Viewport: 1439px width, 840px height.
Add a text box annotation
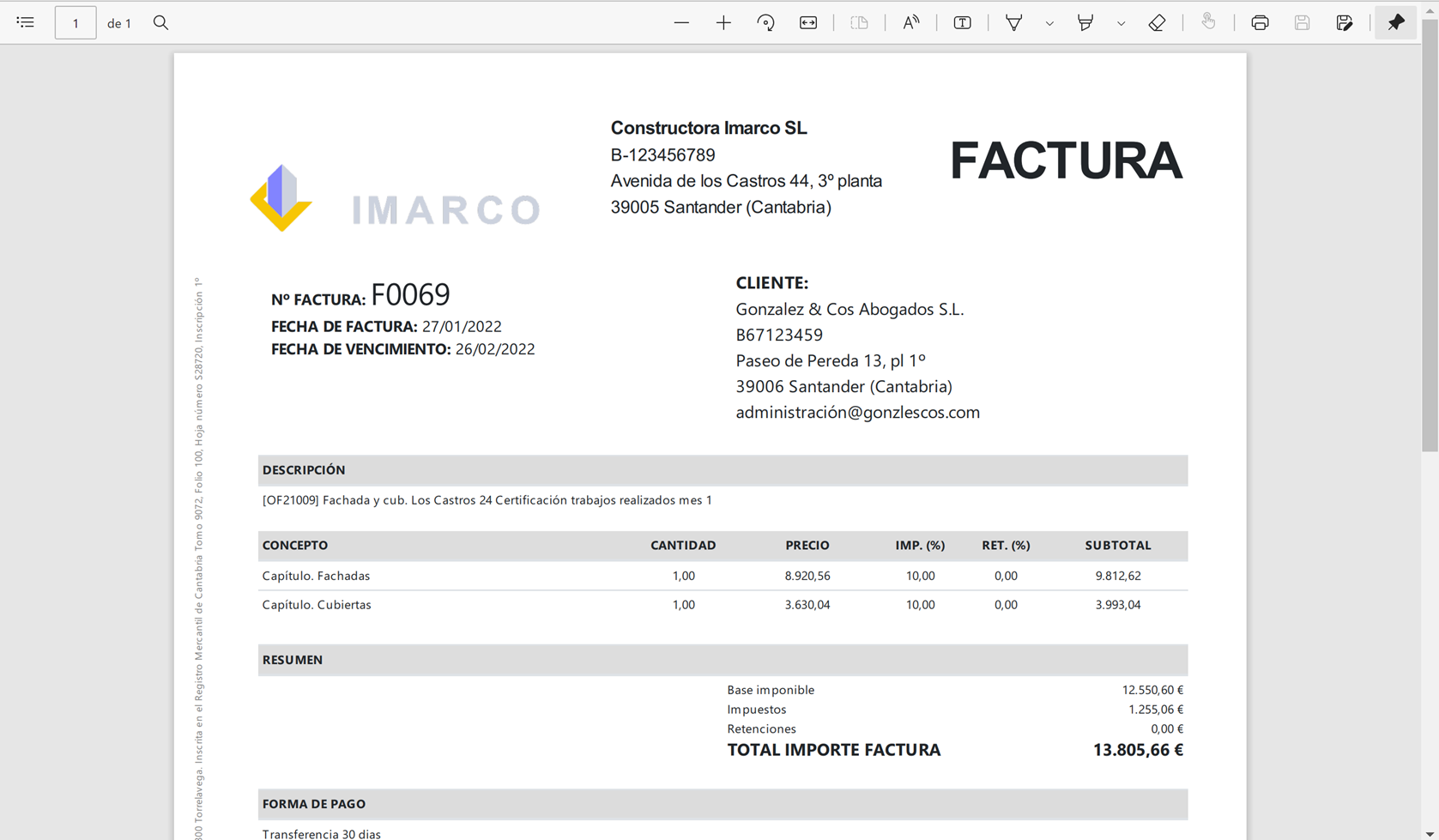click(x=962, y=22)
